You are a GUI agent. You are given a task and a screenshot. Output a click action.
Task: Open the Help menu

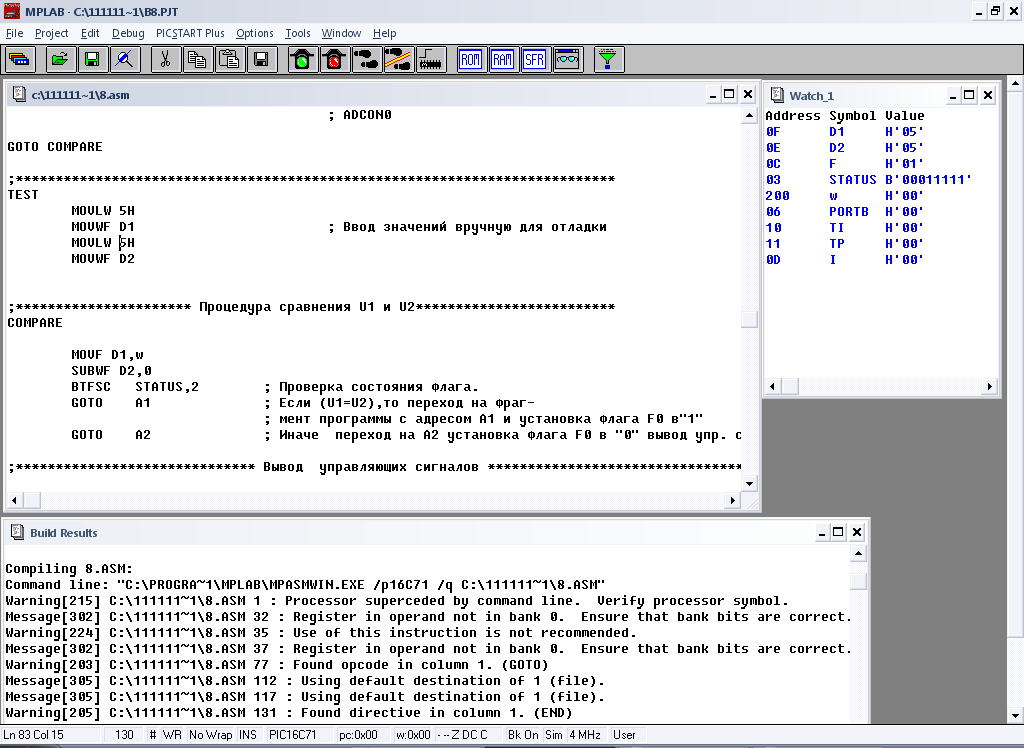385,33
